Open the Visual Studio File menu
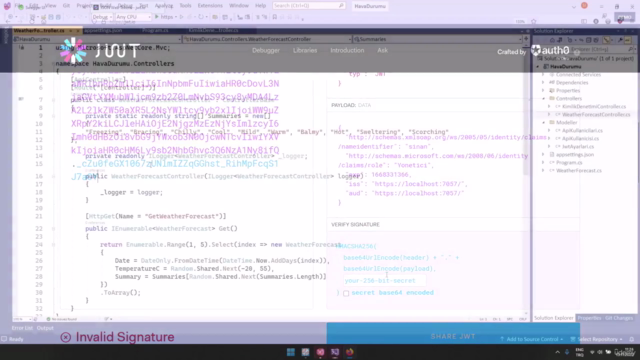Screen dimensions: 640x360 click(x=19, y=6)
